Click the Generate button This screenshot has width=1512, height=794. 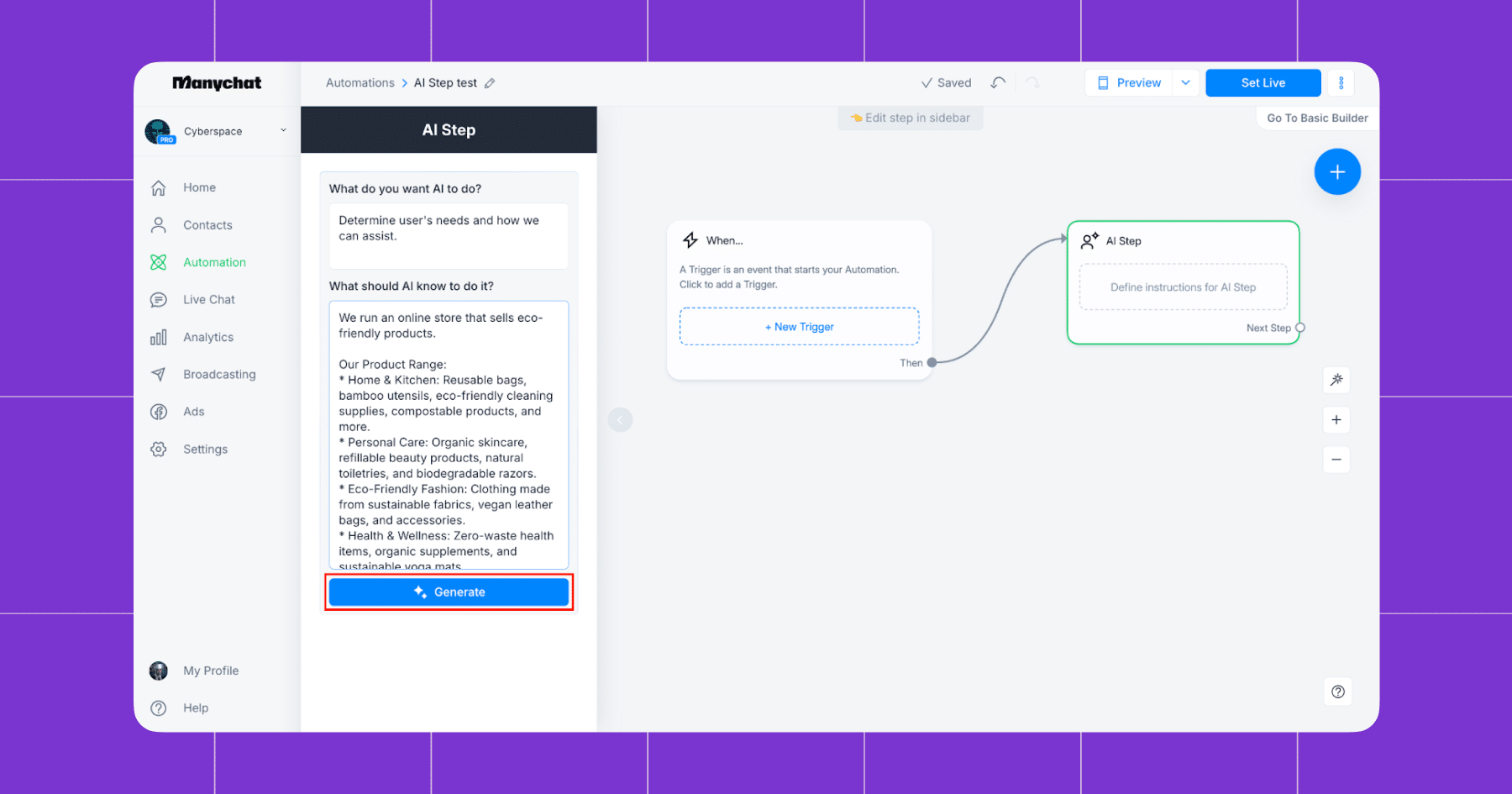click(x=449, y=592)
